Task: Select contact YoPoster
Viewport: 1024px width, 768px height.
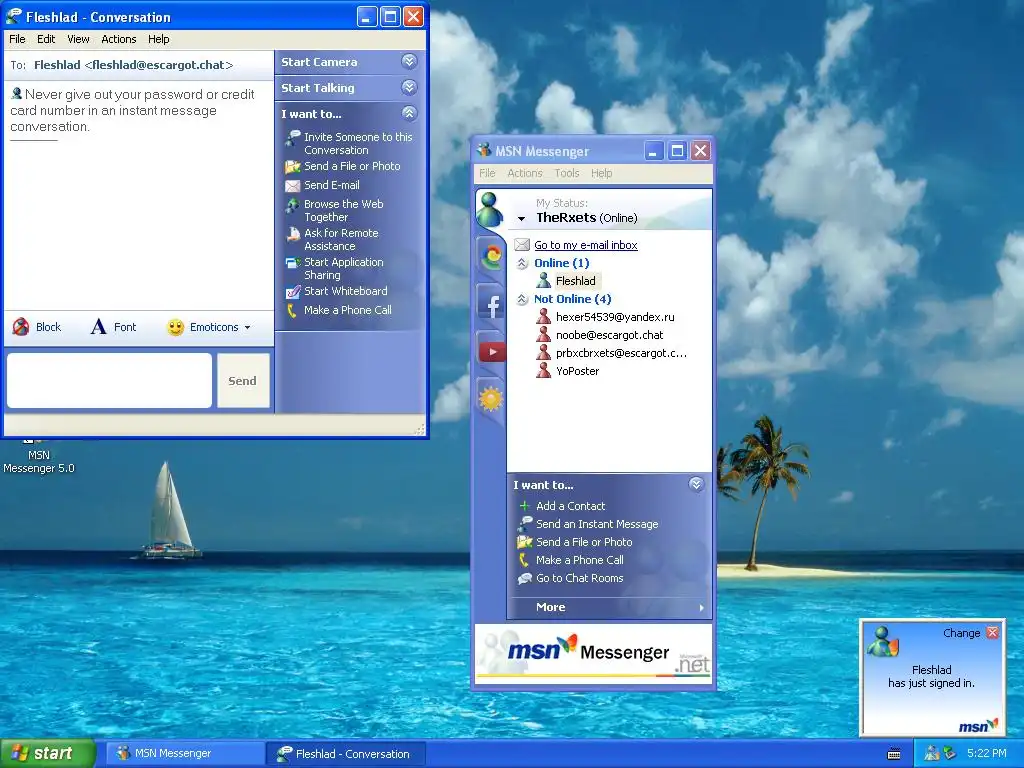Action: coord(577,371)
